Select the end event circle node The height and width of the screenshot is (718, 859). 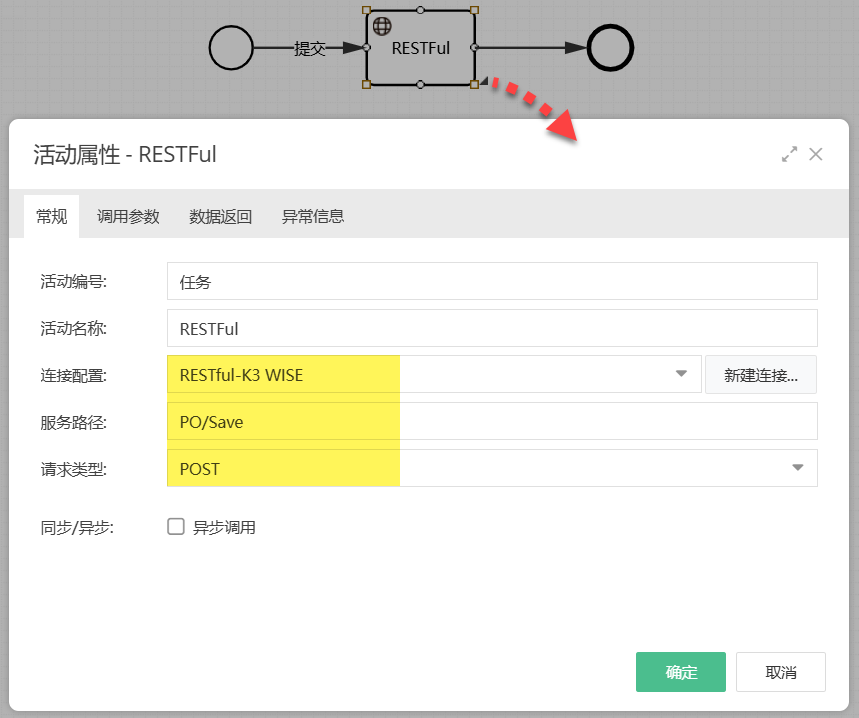pyautogui.click(x=609, y=47)
